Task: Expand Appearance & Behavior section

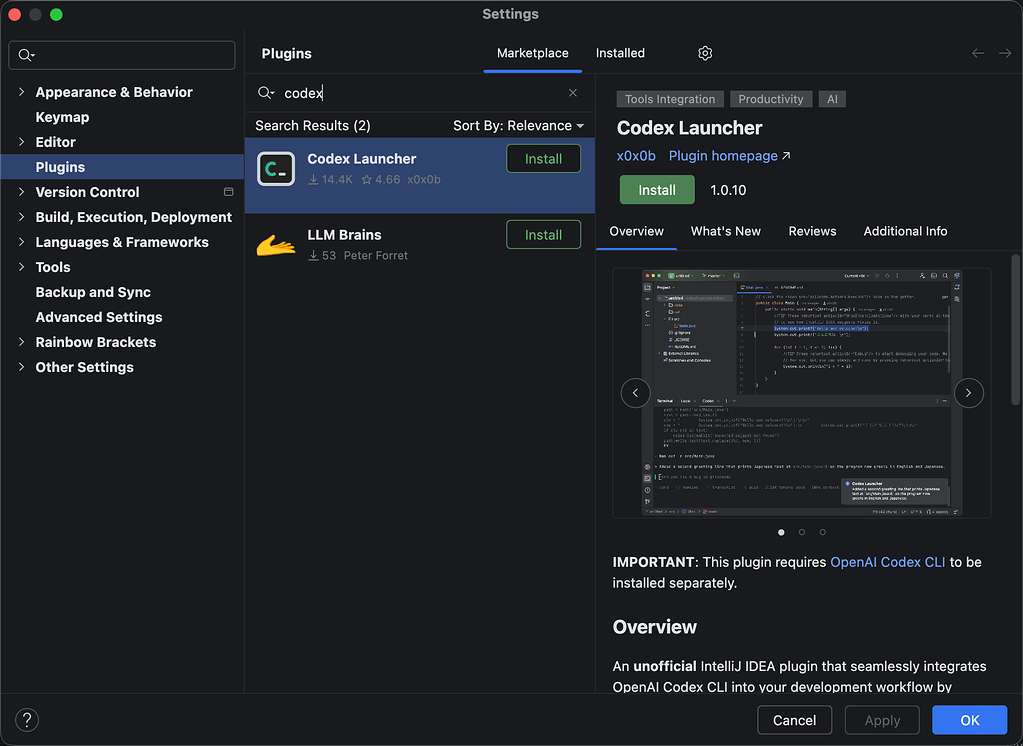Action: pyautogui.click(x=22, y=92)
